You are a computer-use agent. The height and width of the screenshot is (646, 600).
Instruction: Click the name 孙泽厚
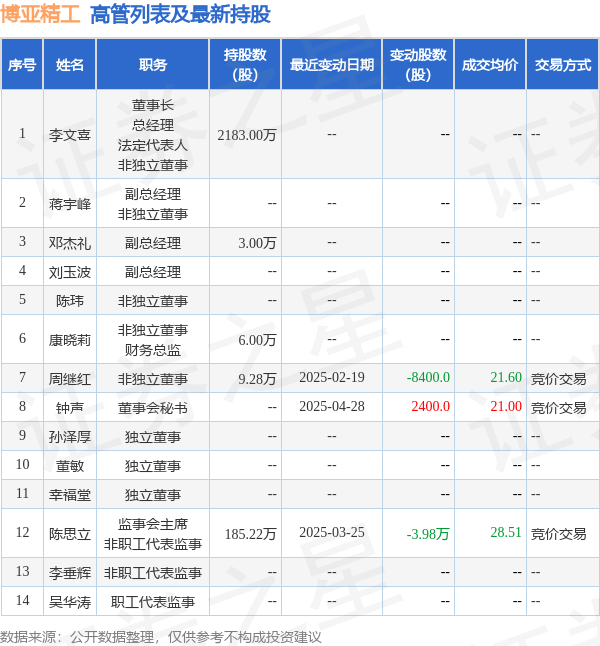70,436
